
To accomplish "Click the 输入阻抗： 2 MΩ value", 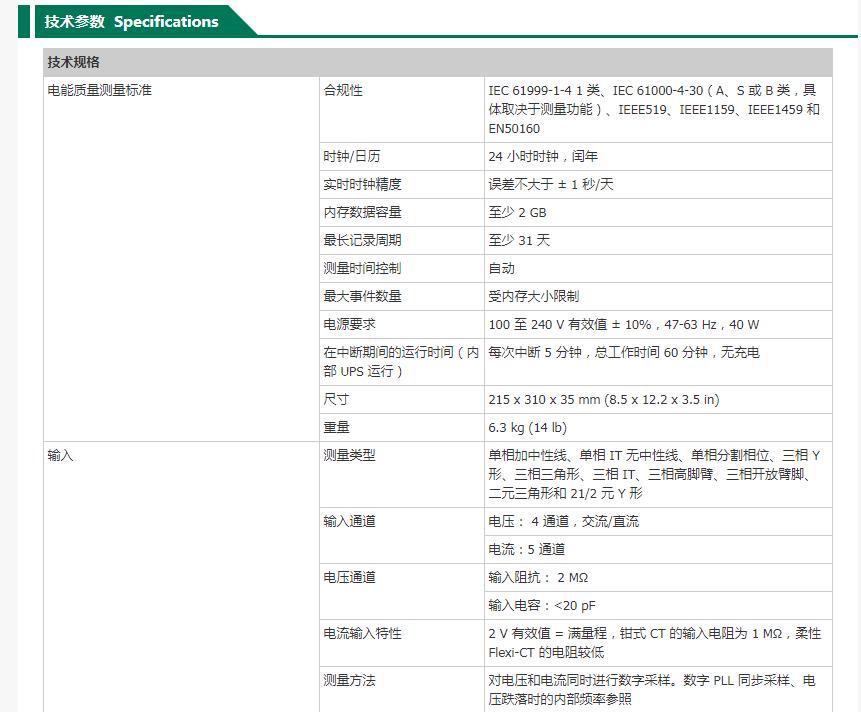I will [x=537, y=578].
